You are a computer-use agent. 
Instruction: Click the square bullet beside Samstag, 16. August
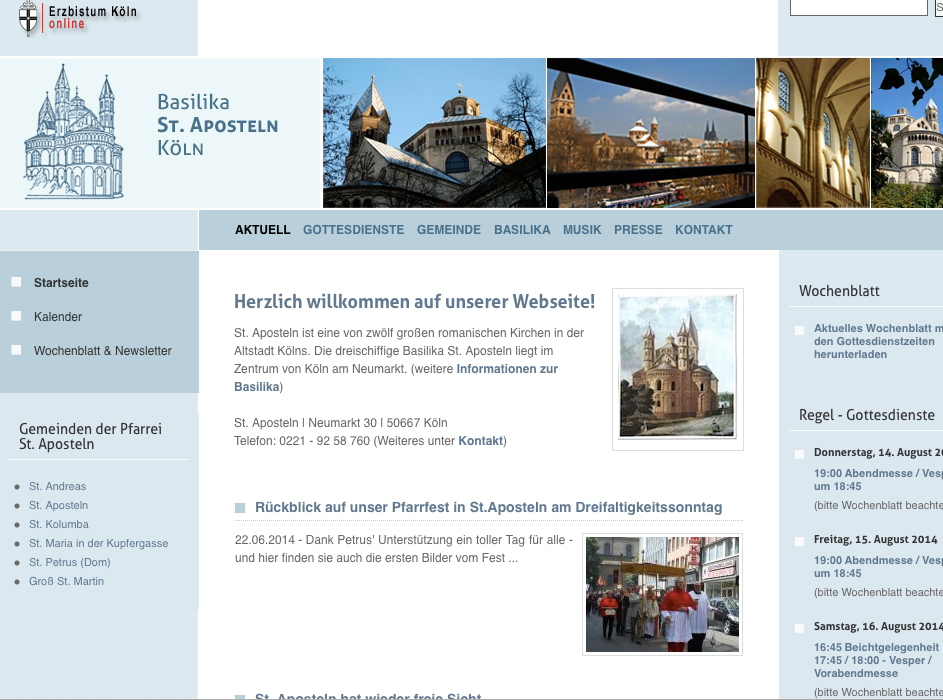pos(799,628)
